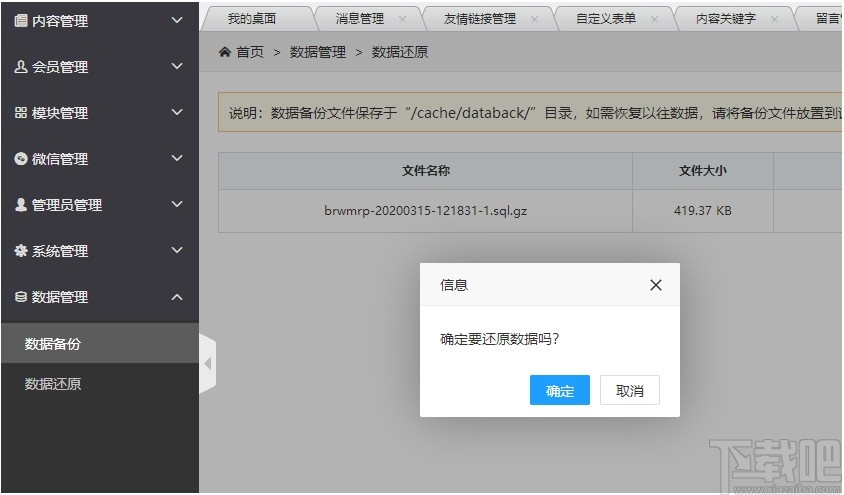
Task: Click the 确定要还原数据吗? dialog message
Action: tap(500, 339)
